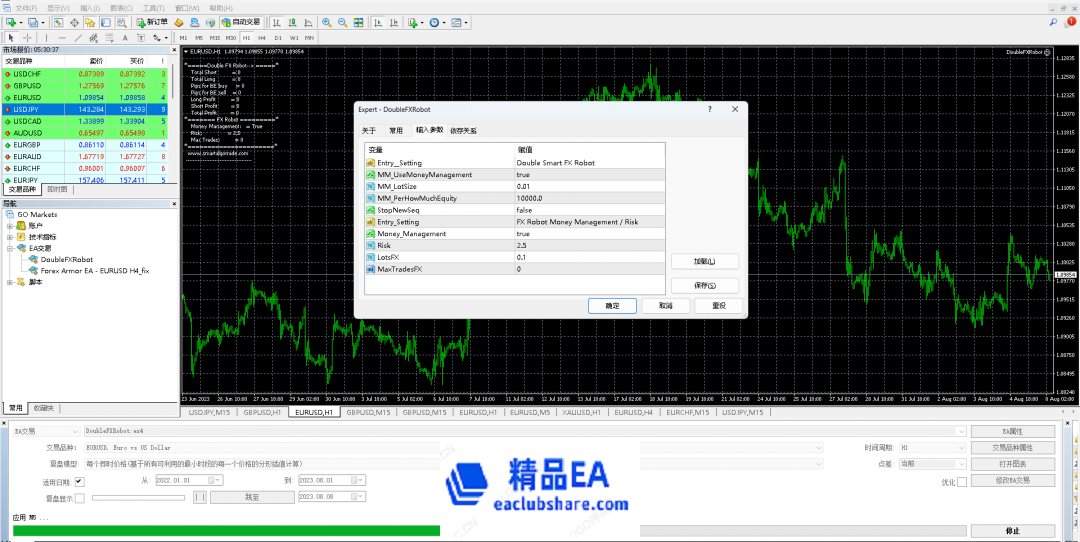
Task: Open the 收藏夹 tab in Navigator
Action: click(43, 408)
